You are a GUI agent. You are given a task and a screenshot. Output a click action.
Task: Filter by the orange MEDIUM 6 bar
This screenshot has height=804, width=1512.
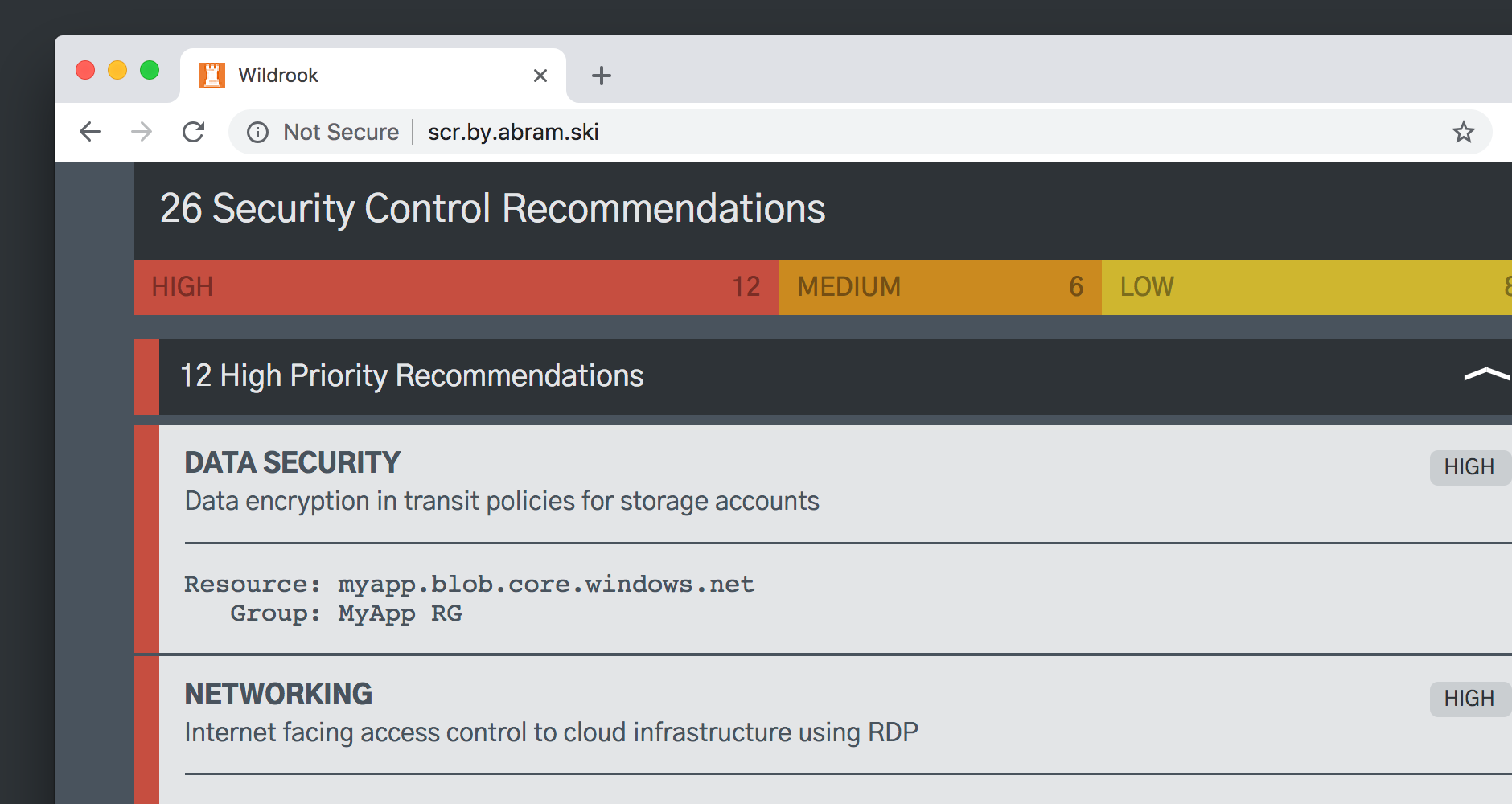pos(940,287)
